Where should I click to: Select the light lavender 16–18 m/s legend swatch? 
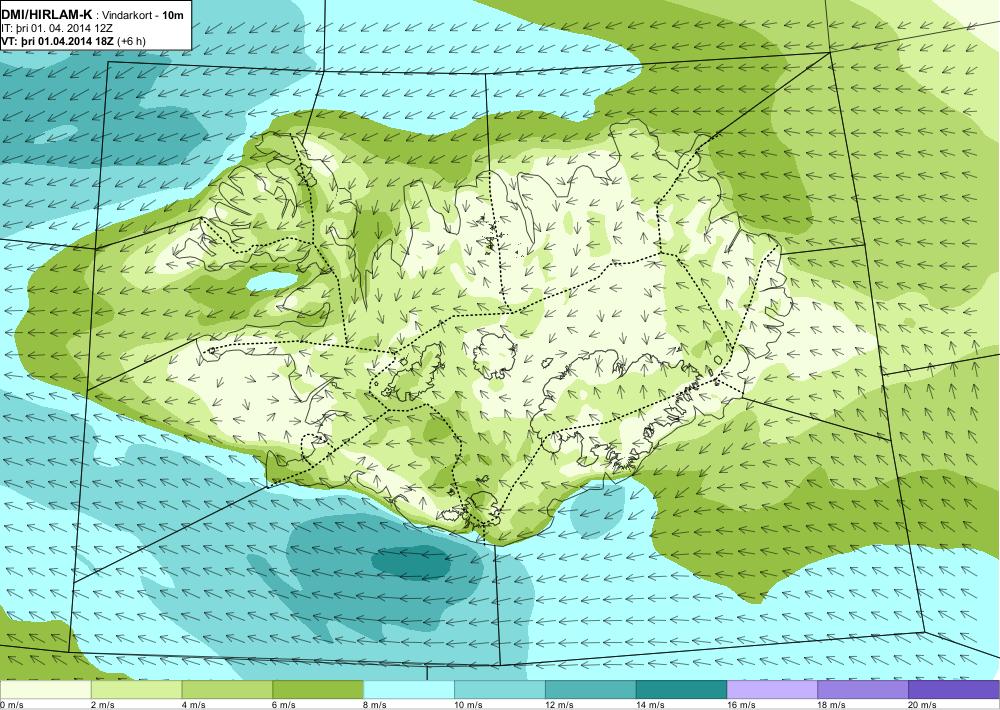(772, 690)
